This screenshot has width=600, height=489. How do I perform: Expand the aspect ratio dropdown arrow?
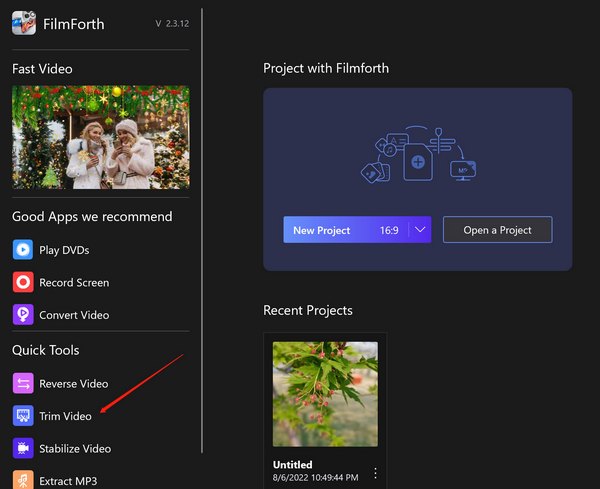(x=420, y=230)
